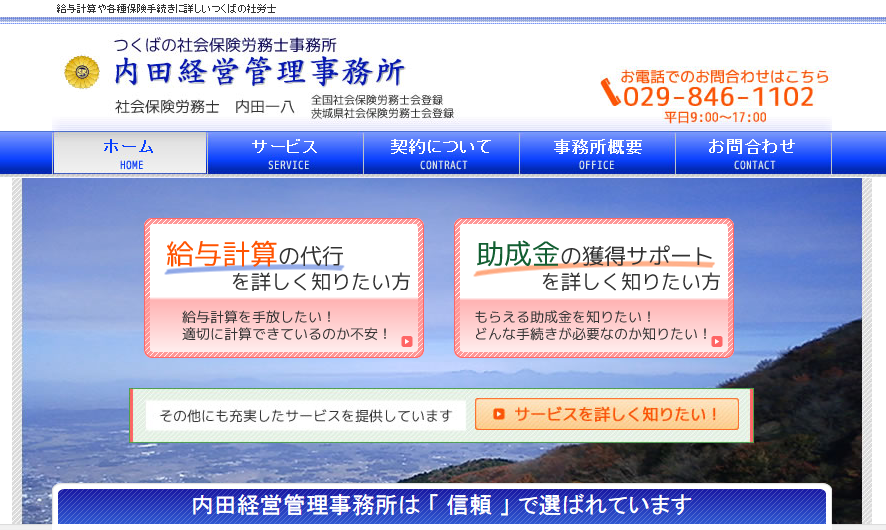Open 事務所概要 OFFICE menu item
Viewport: 886px width, 530px height.
pos(597,153)
